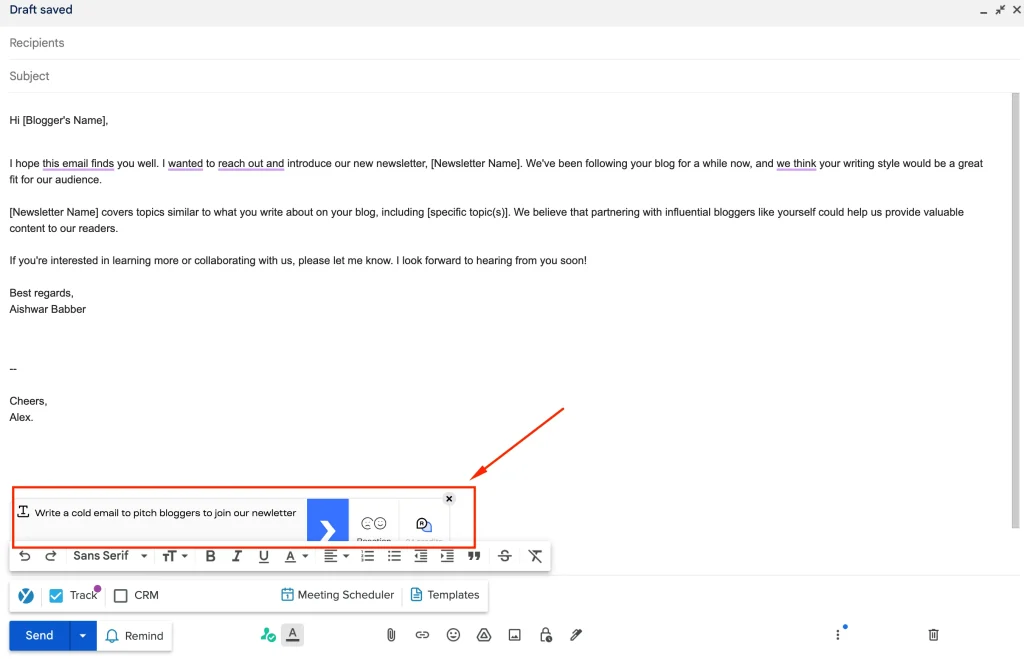Disable the Track checkbox
This screenshot has width=1024, height=659.
[56, 595]
